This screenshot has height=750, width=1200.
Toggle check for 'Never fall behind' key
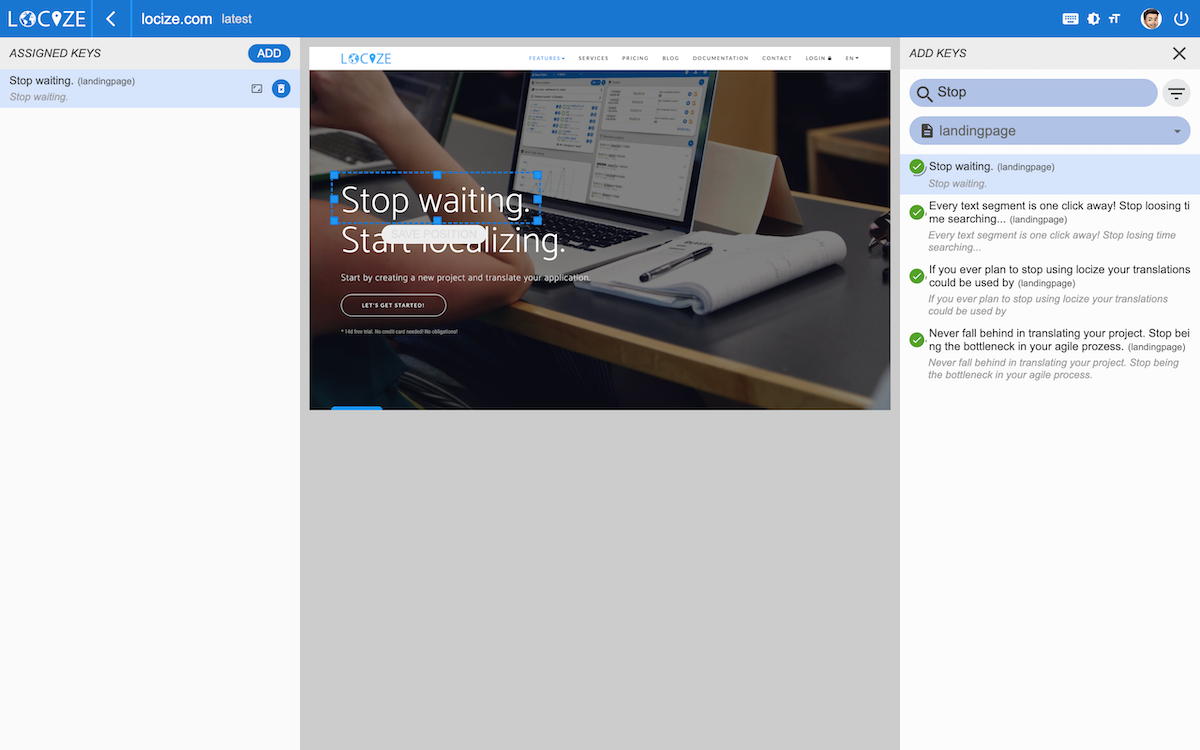[917, 340]
